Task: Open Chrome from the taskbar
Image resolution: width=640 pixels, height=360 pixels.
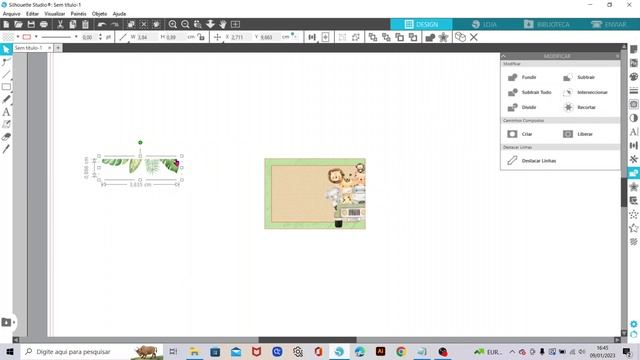Action: 401,352
